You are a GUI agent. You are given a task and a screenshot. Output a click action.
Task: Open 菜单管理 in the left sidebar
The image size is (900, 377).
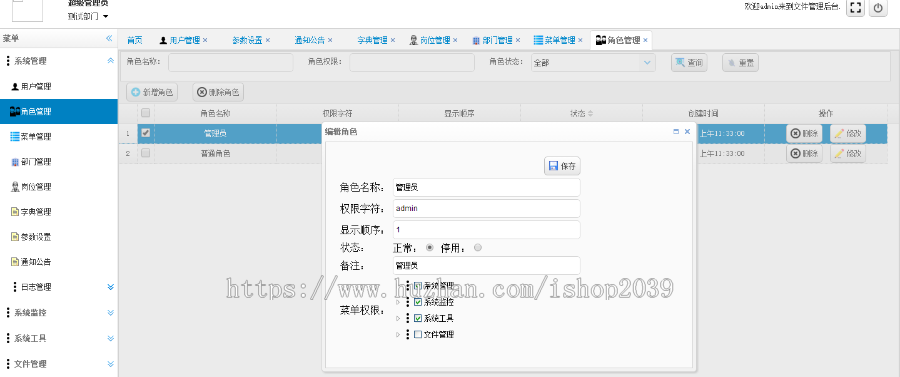(x=31, y=137)
